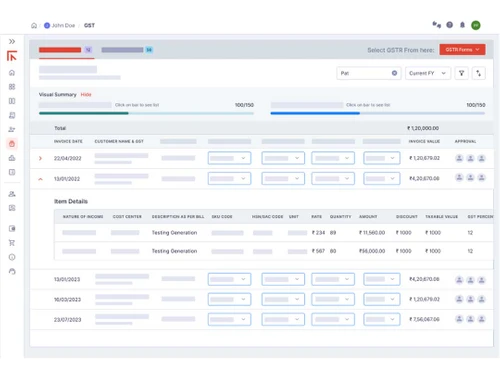
Task: Open the Home icon in the sidebar
Action: [12, 73]
